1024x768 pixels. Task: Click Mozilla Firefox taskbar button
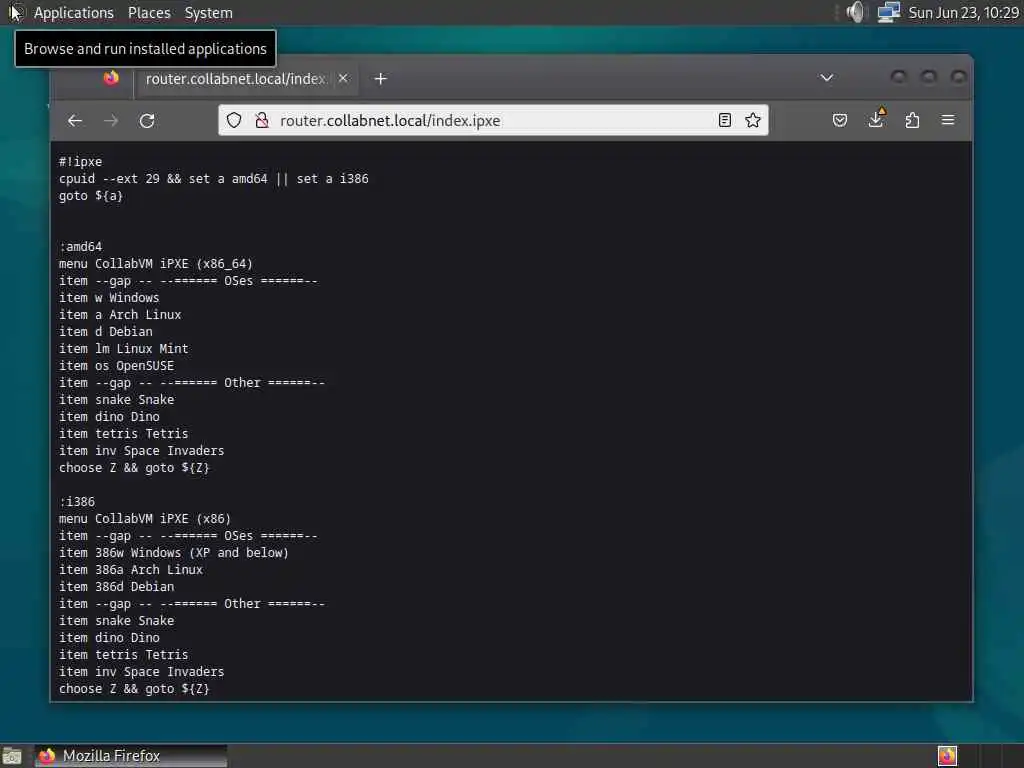(131, 756)
